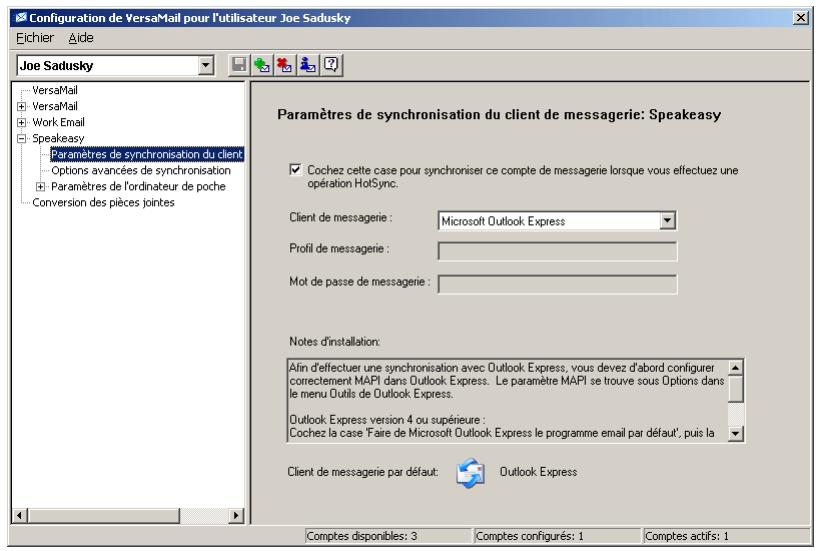The width and height of the screenshot is (818, 551).
Task: Expand the second VersaMail tree node
Action: pos(21,106)
